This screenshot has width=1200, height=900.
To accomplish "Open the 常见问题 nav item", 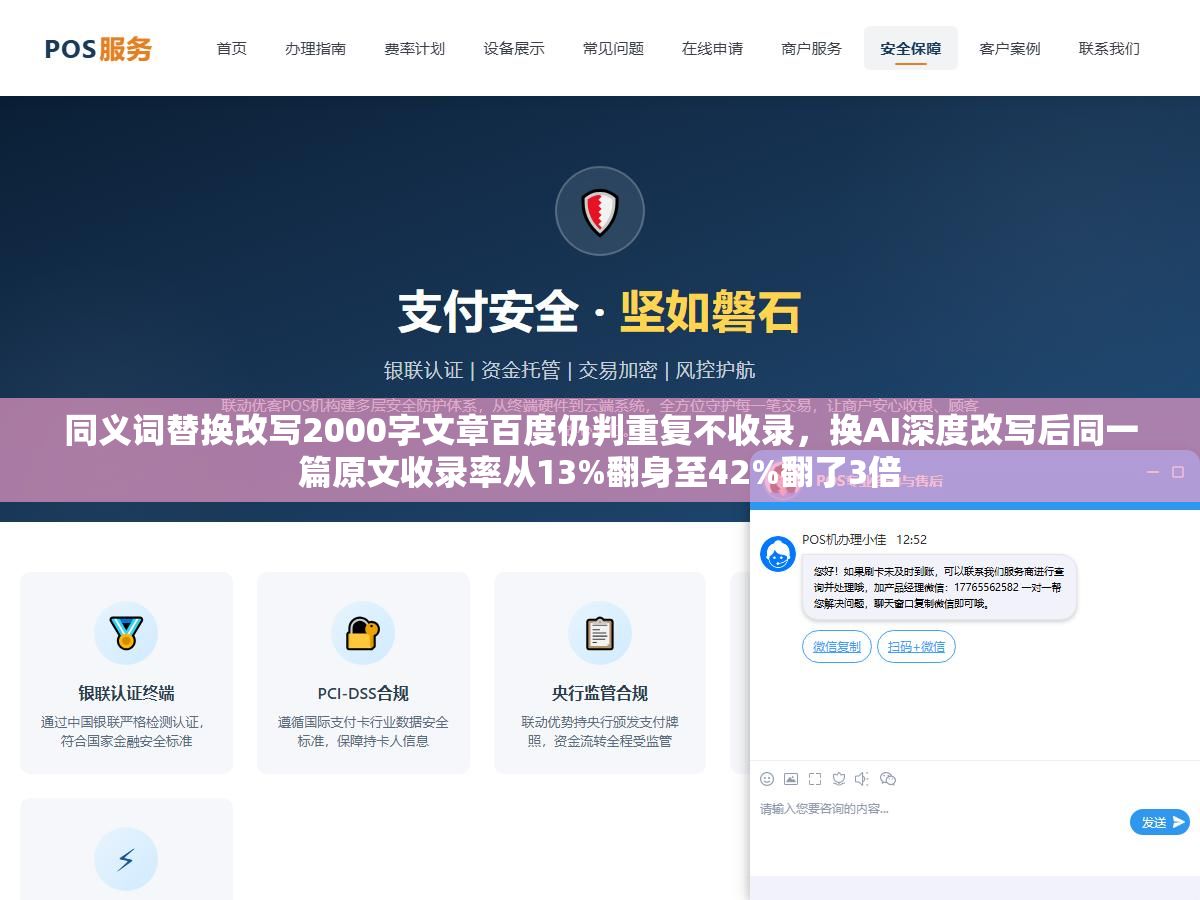I will pos(613,48).
